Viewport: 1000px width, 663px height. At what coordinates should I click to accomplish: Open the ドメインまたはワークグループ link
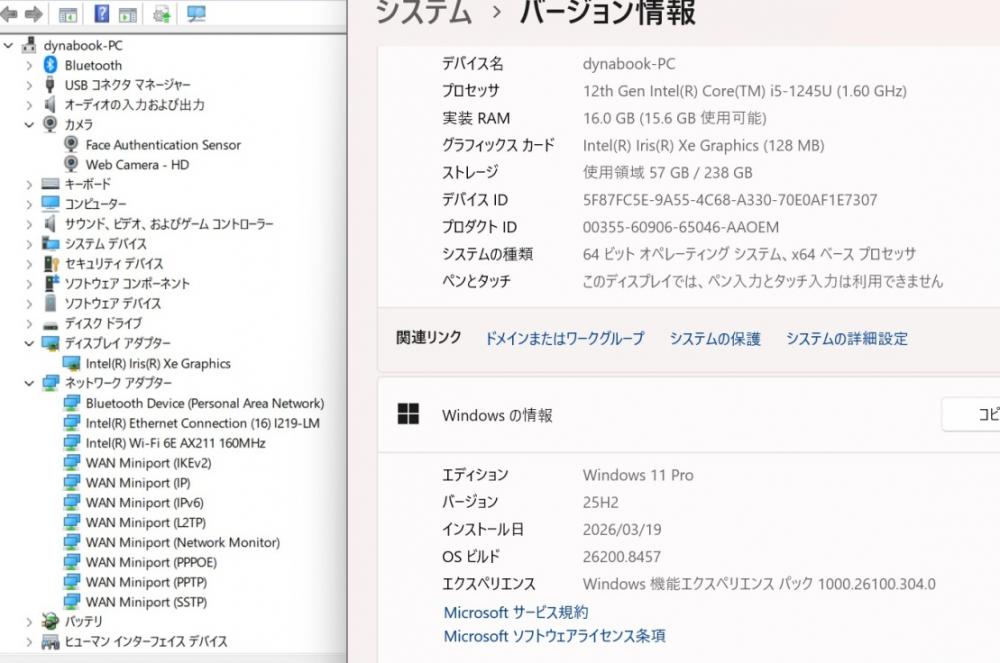tap(565, 339)
